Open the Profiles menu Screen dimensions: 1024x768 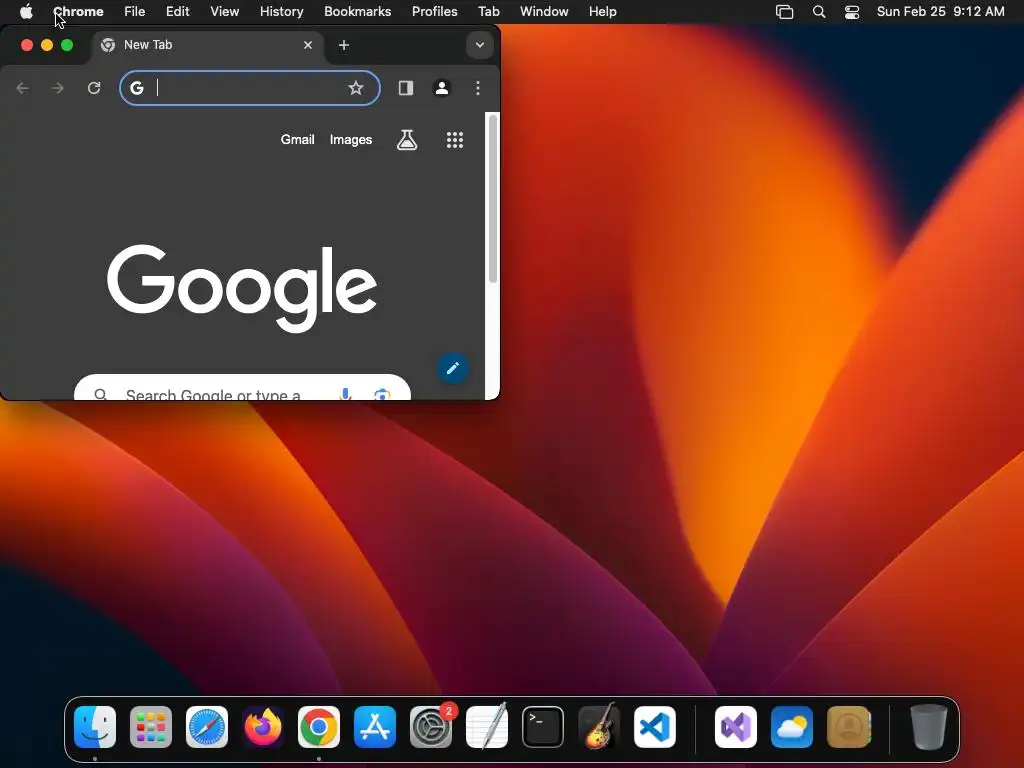coord(434,12)
